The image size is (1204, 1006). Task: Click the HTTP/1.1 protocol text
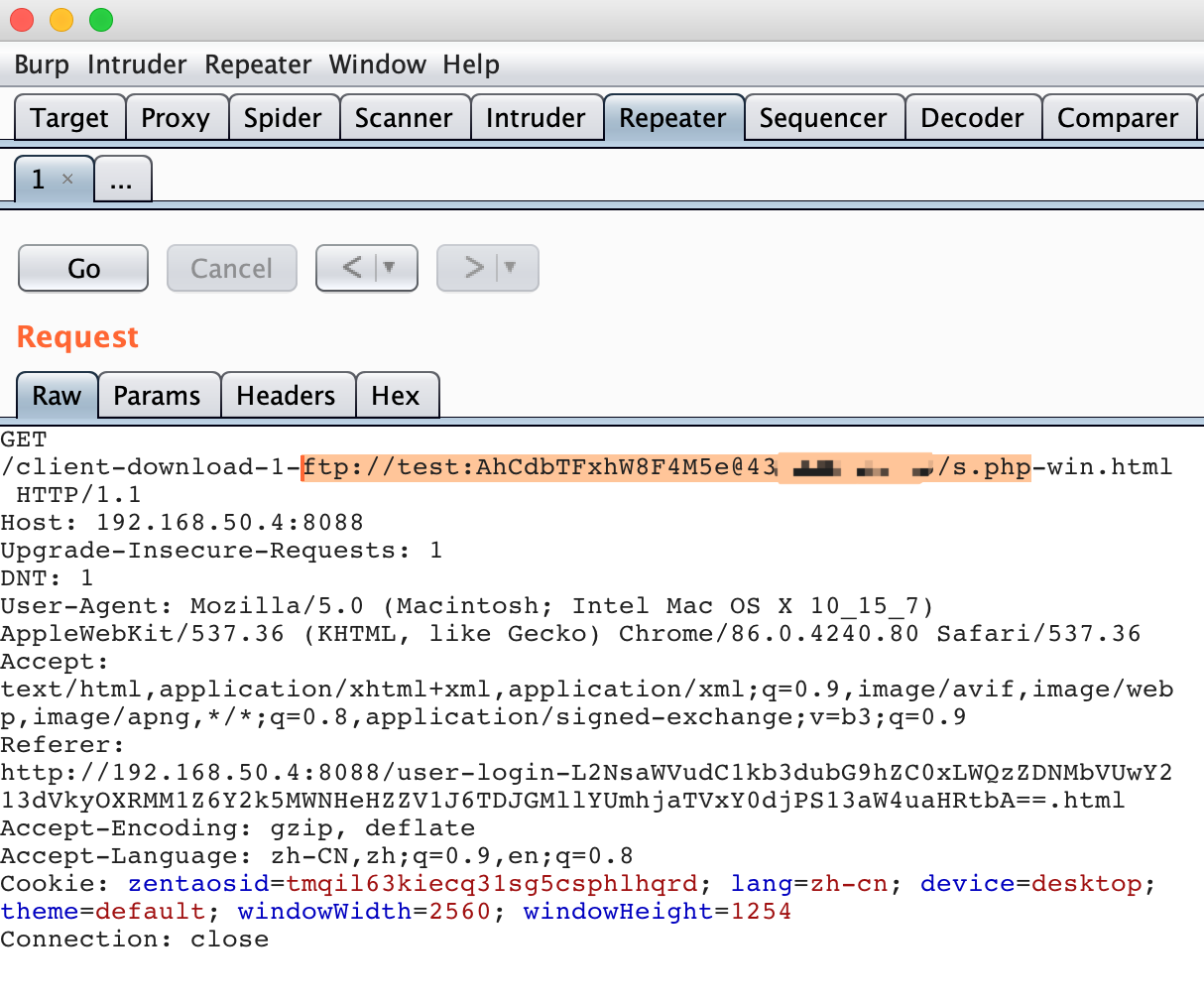pyautogui.click(x=79, y=495)
